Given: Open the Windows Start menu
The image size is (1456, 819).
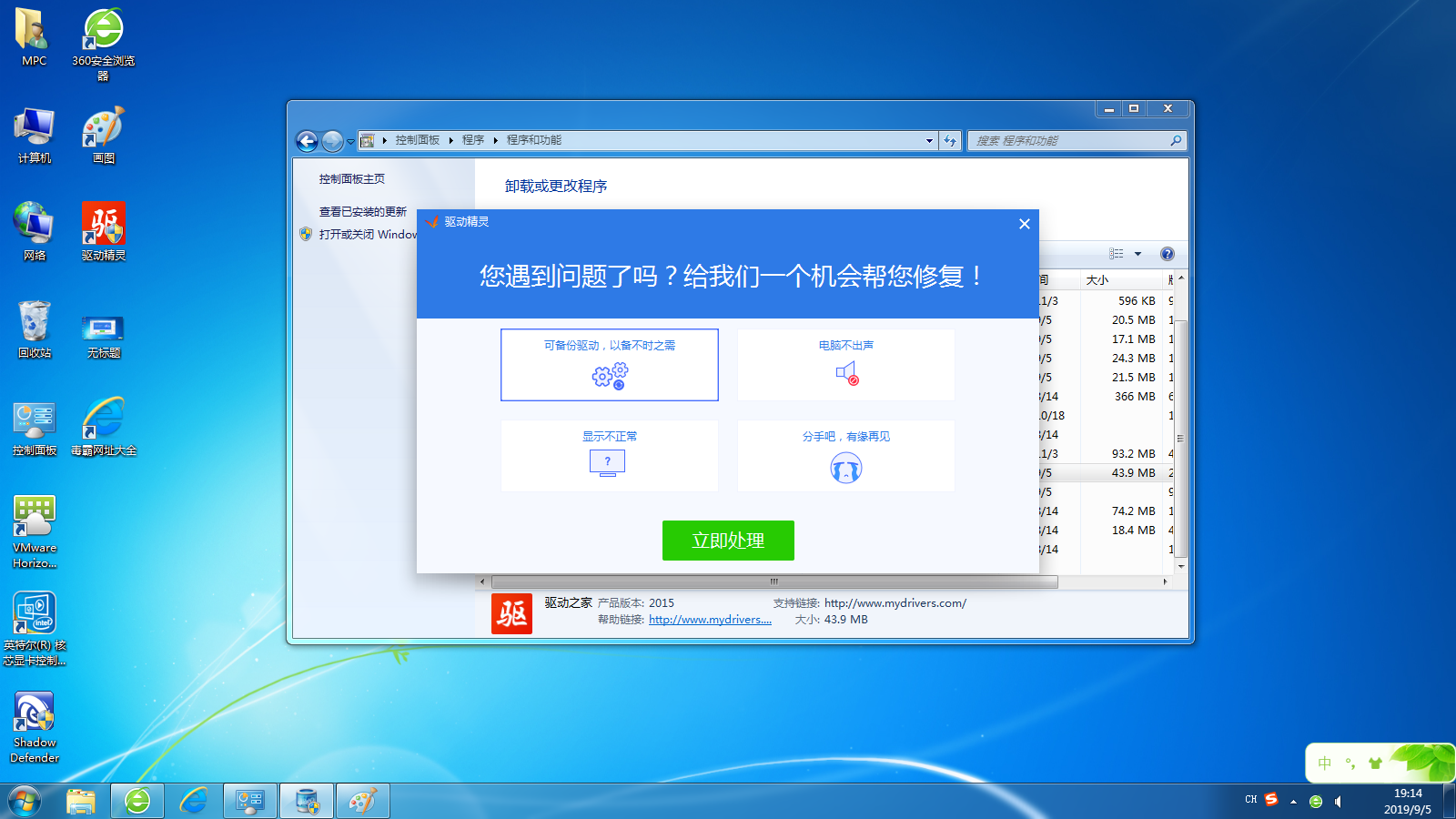Looking at the screenshot, I should (x=25, y=802).
